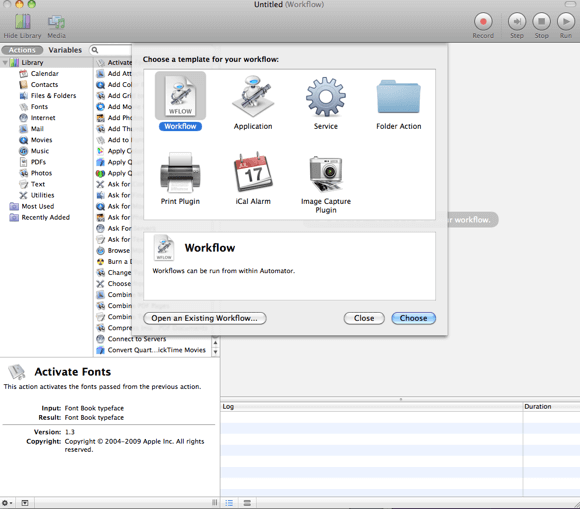
Task: Click the Close button in dialog
Action: [364, 318]
